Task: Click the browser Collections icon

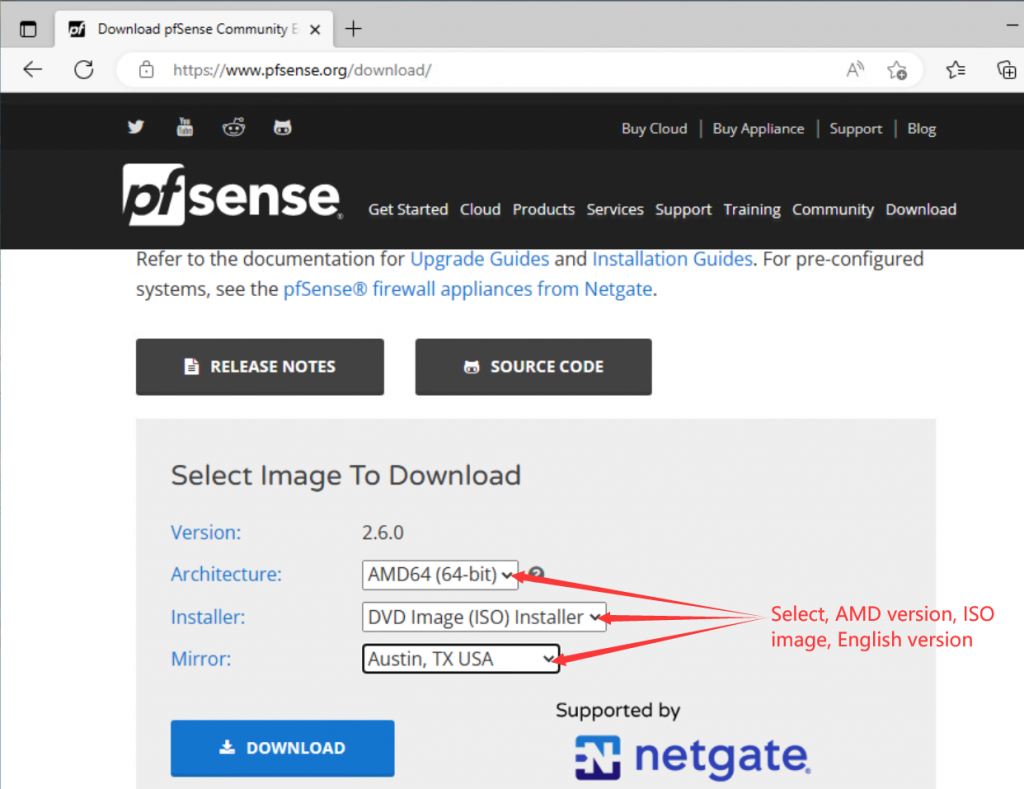Action: 1006,70
